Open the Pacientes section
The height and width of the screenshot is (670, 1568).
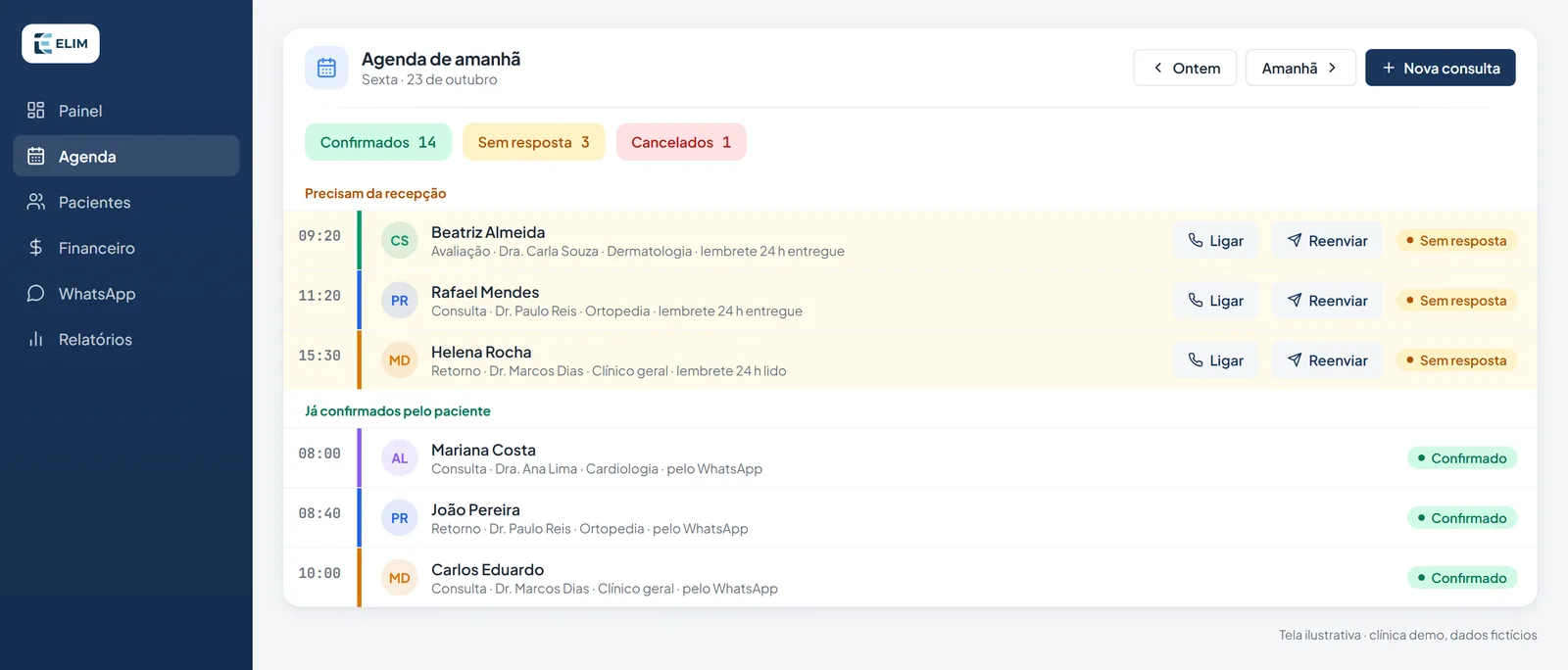tap(126, 202)
